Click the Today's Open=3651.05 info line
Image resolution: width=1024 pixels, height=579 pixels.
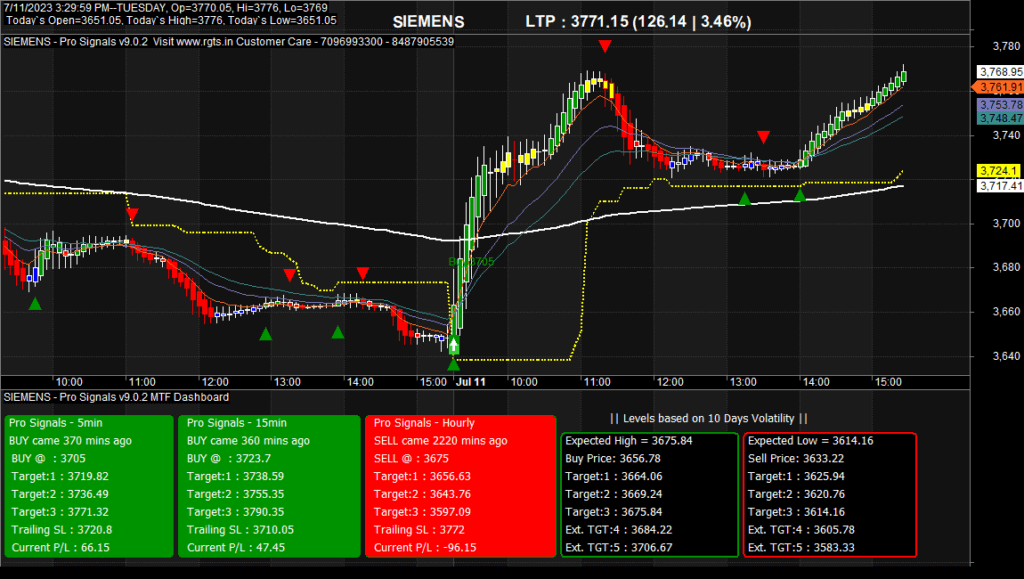[x=171, y=20]
